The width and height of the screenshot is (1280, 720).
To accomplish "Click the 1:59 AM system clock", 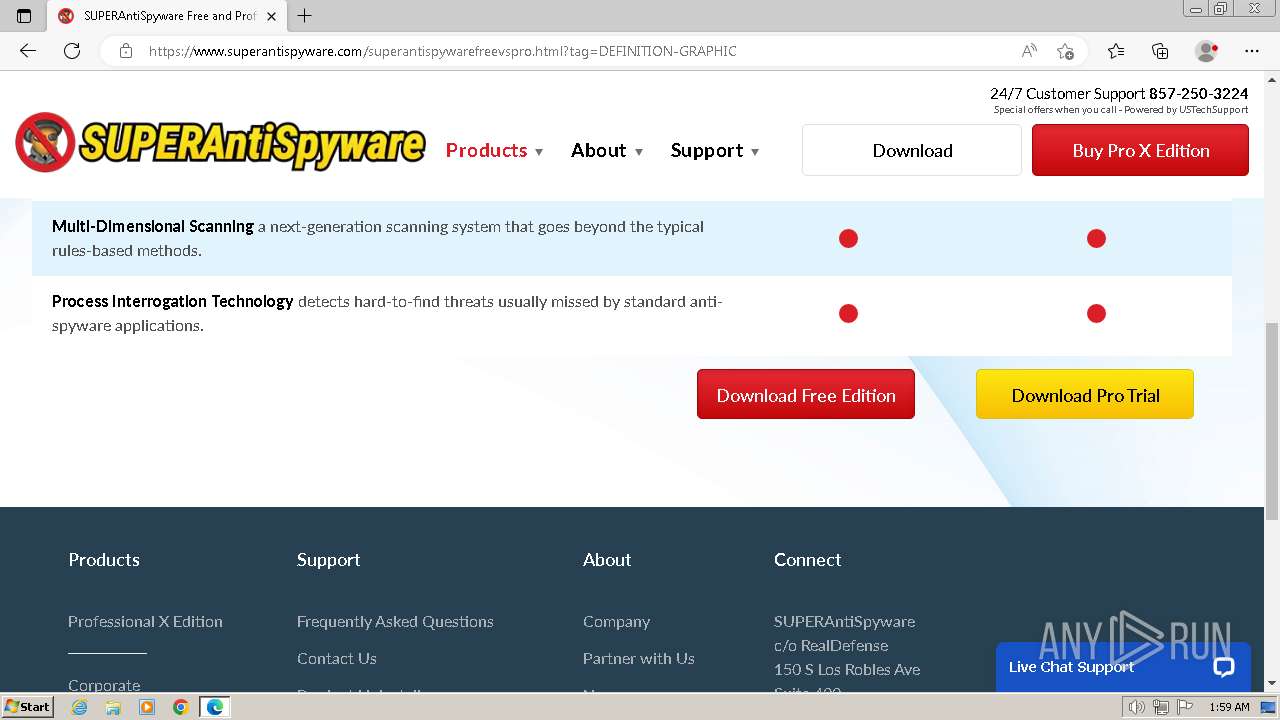I will 1229,707.
